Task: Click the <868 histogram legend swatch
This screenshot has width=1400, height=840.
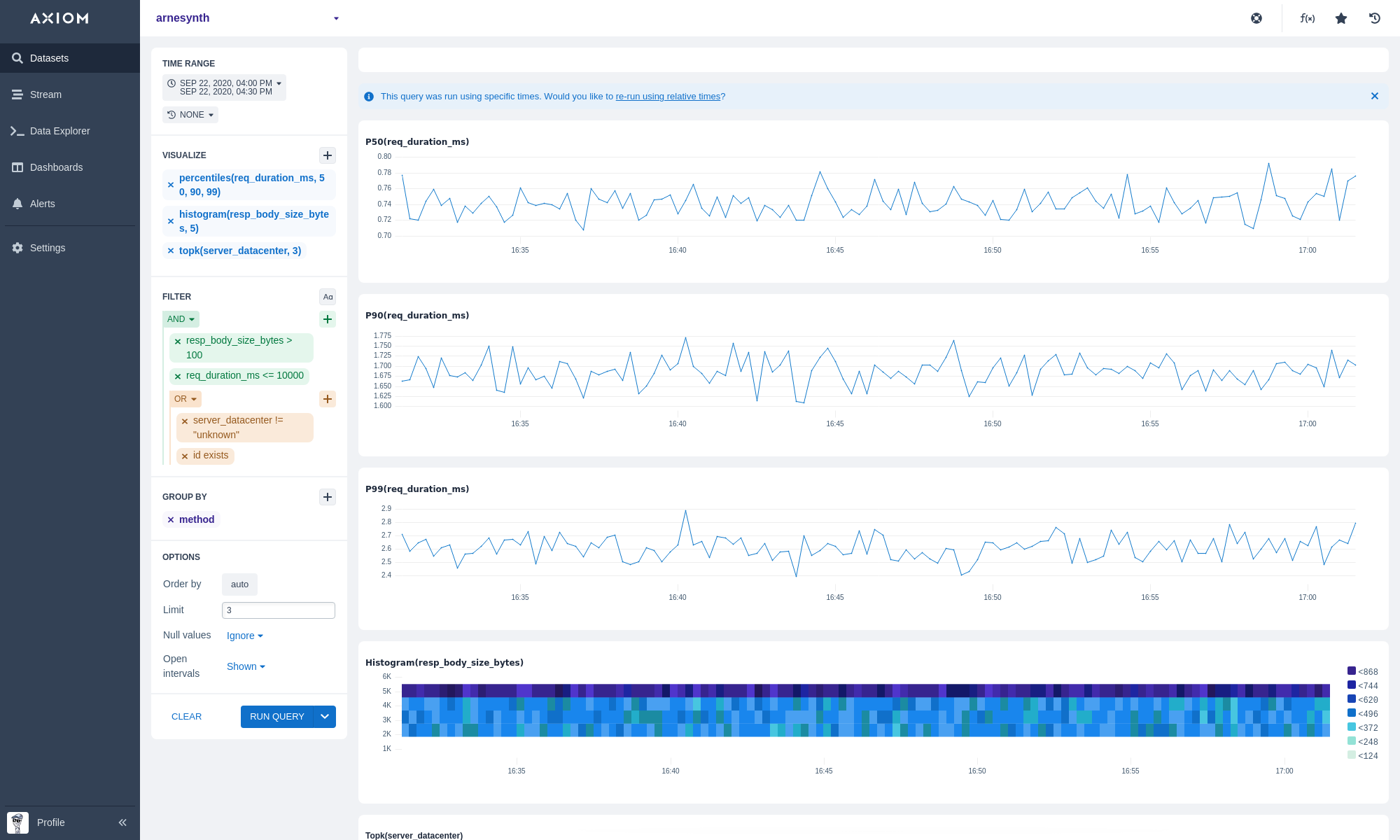Action: pos(1352,671)
